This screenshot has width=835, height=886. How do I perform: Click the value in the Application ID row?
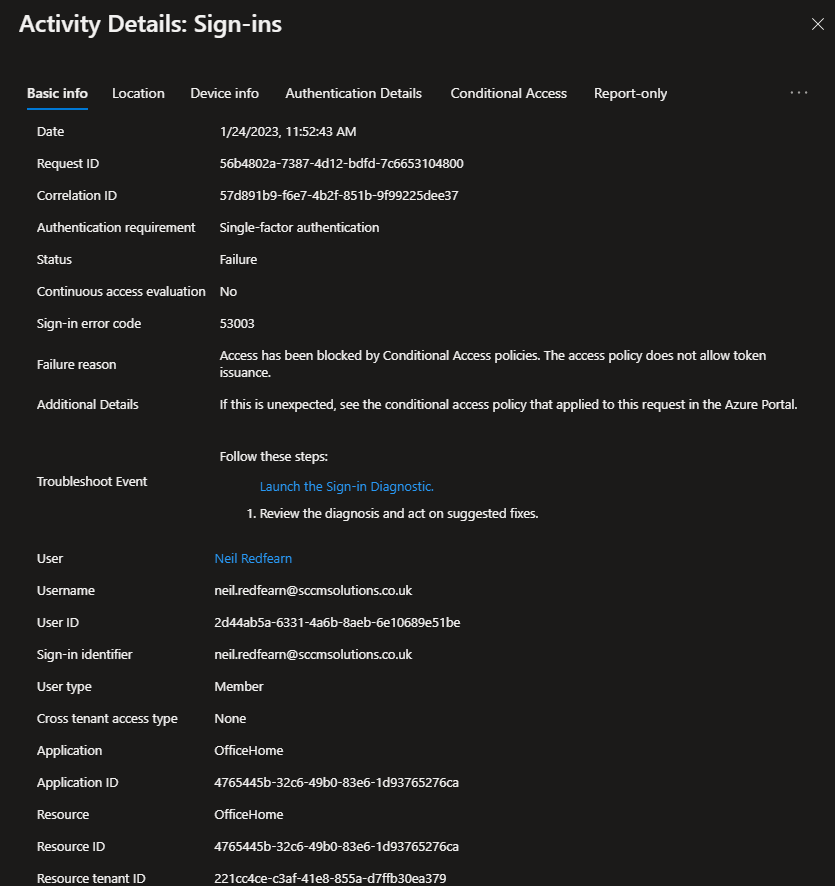tap(336, 782)
